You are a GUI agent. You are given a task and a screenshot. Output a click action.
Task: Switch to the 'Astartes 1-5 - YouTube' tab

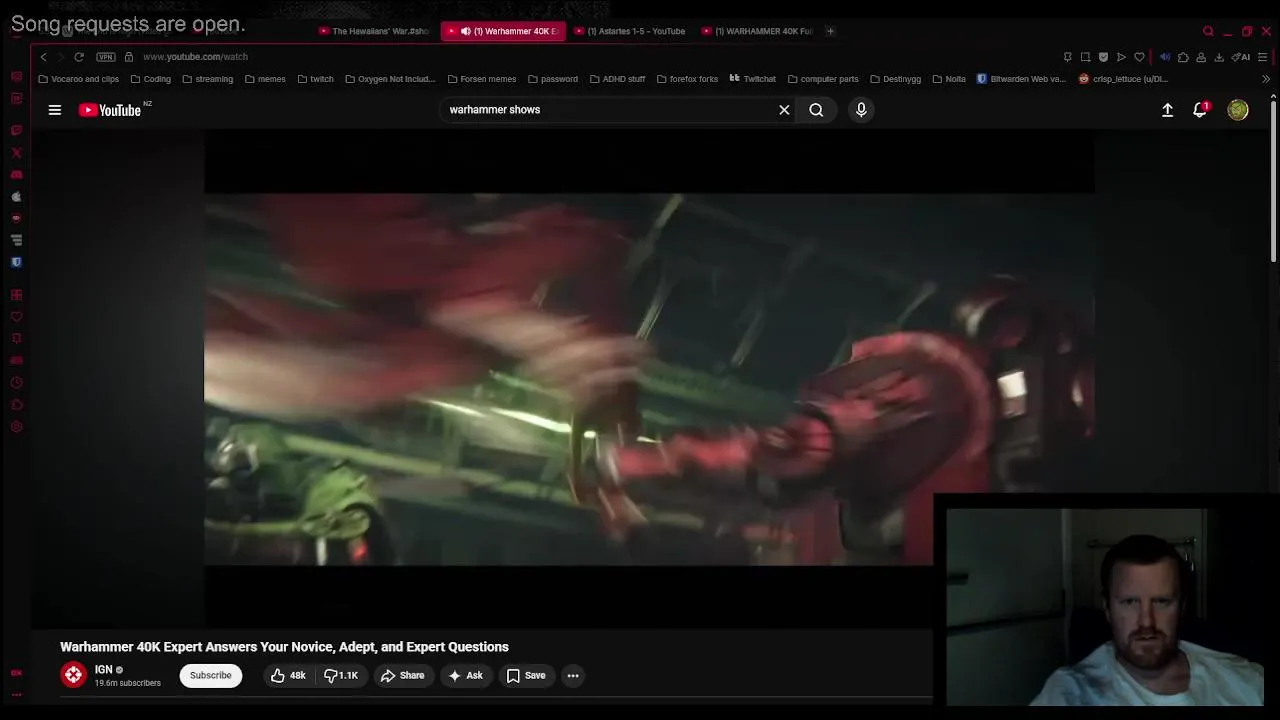pos(632,31)
